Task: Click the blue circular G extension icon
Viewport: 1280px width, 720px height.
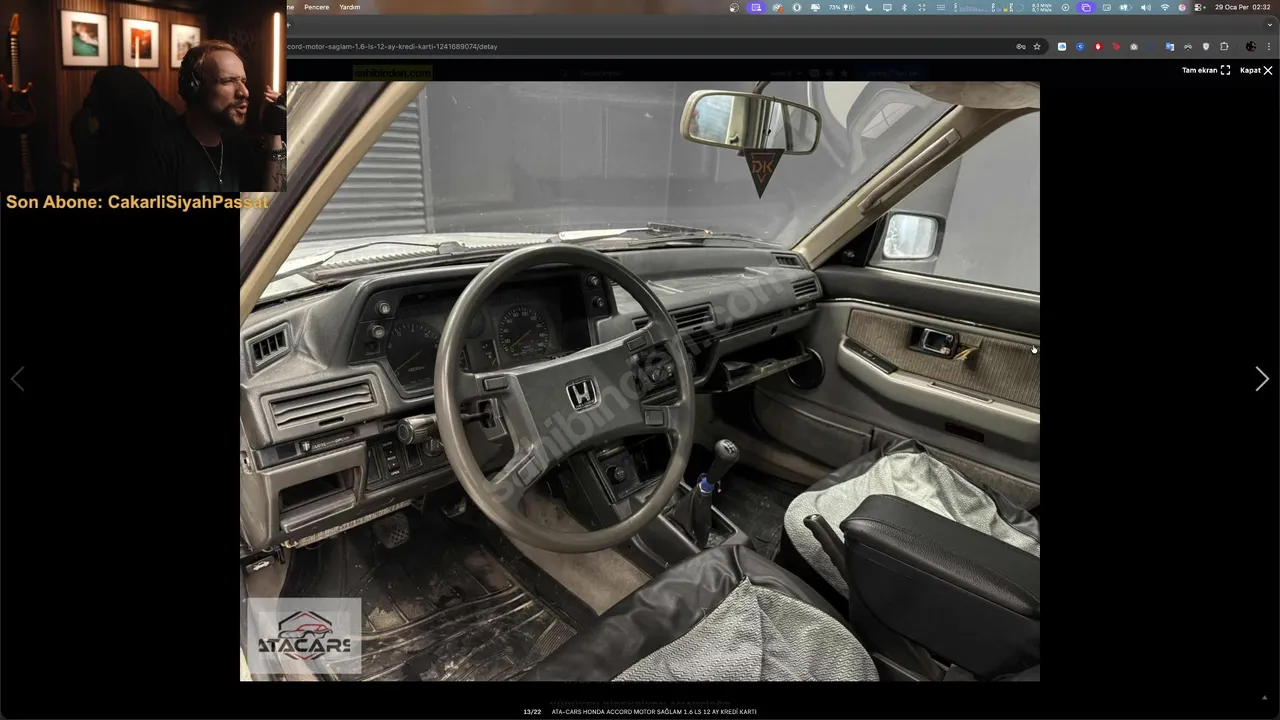Action: pyautogui.click(x=1080, y=46)
